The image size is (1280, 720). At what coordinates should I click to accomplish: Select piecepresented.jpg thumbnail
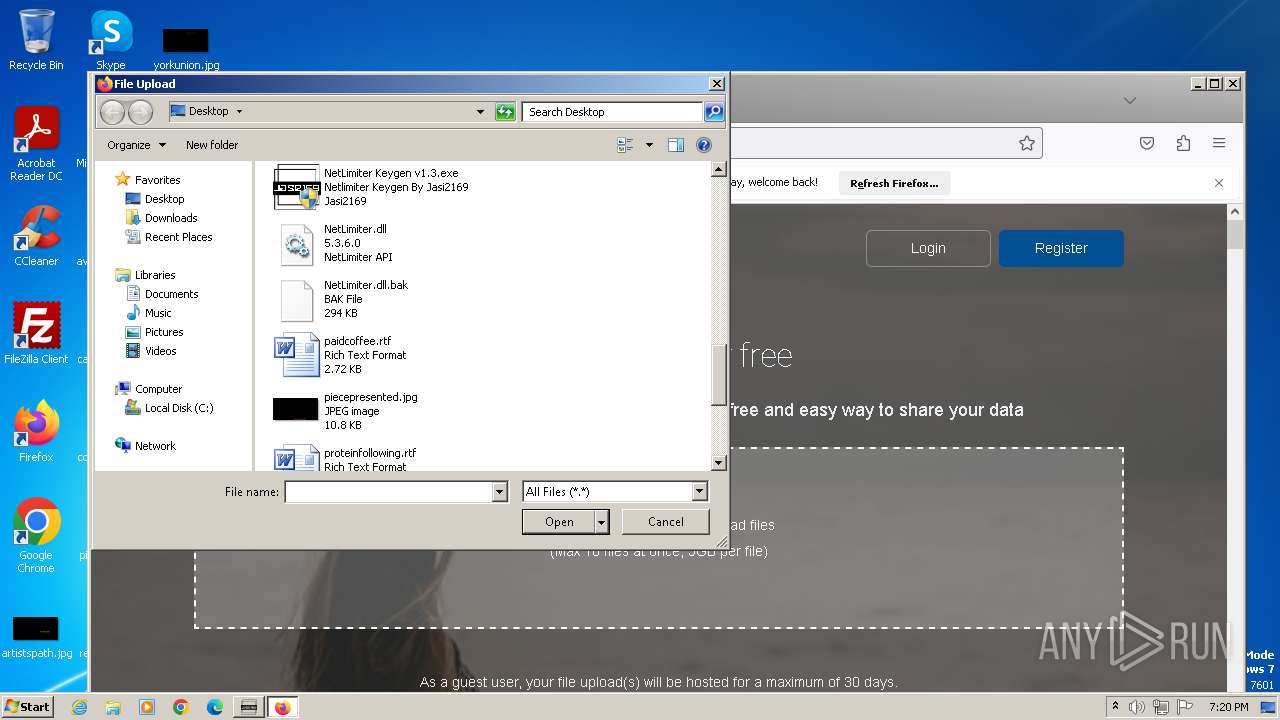coord(296,409)
